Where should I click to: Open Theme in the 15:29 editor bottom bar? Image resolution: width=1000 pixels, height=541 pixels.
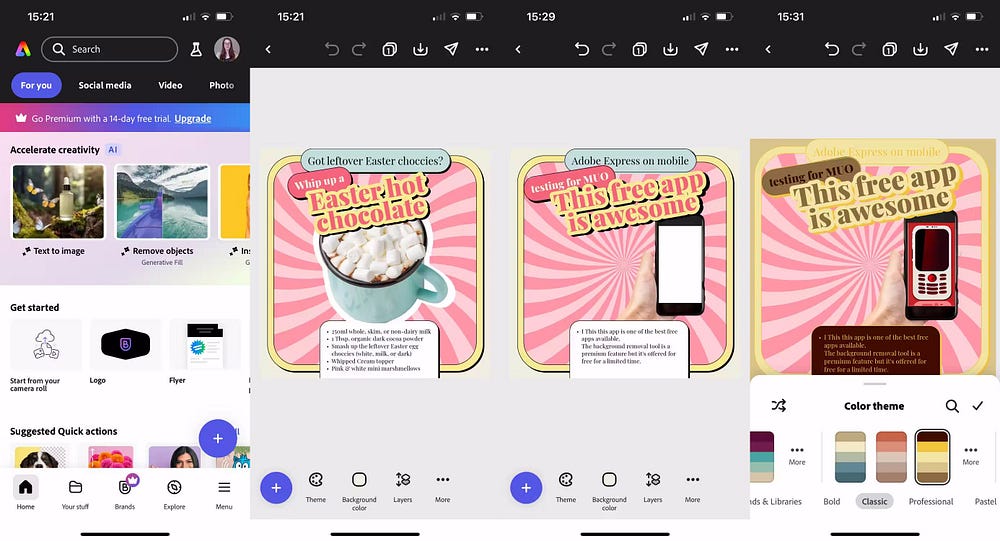(x=566, y=488)
